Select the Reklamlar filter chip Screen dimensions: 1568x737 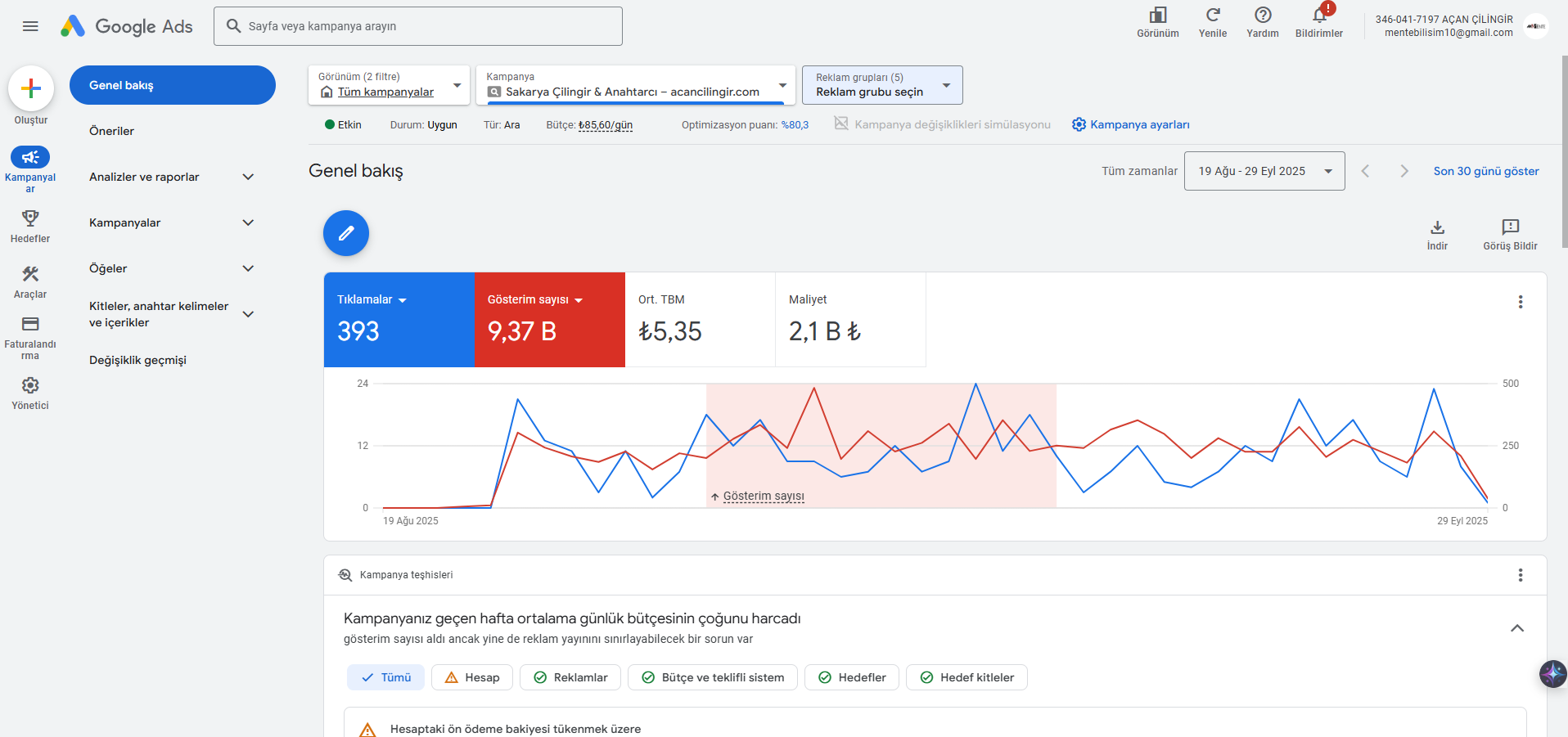(x=570, y=677)
